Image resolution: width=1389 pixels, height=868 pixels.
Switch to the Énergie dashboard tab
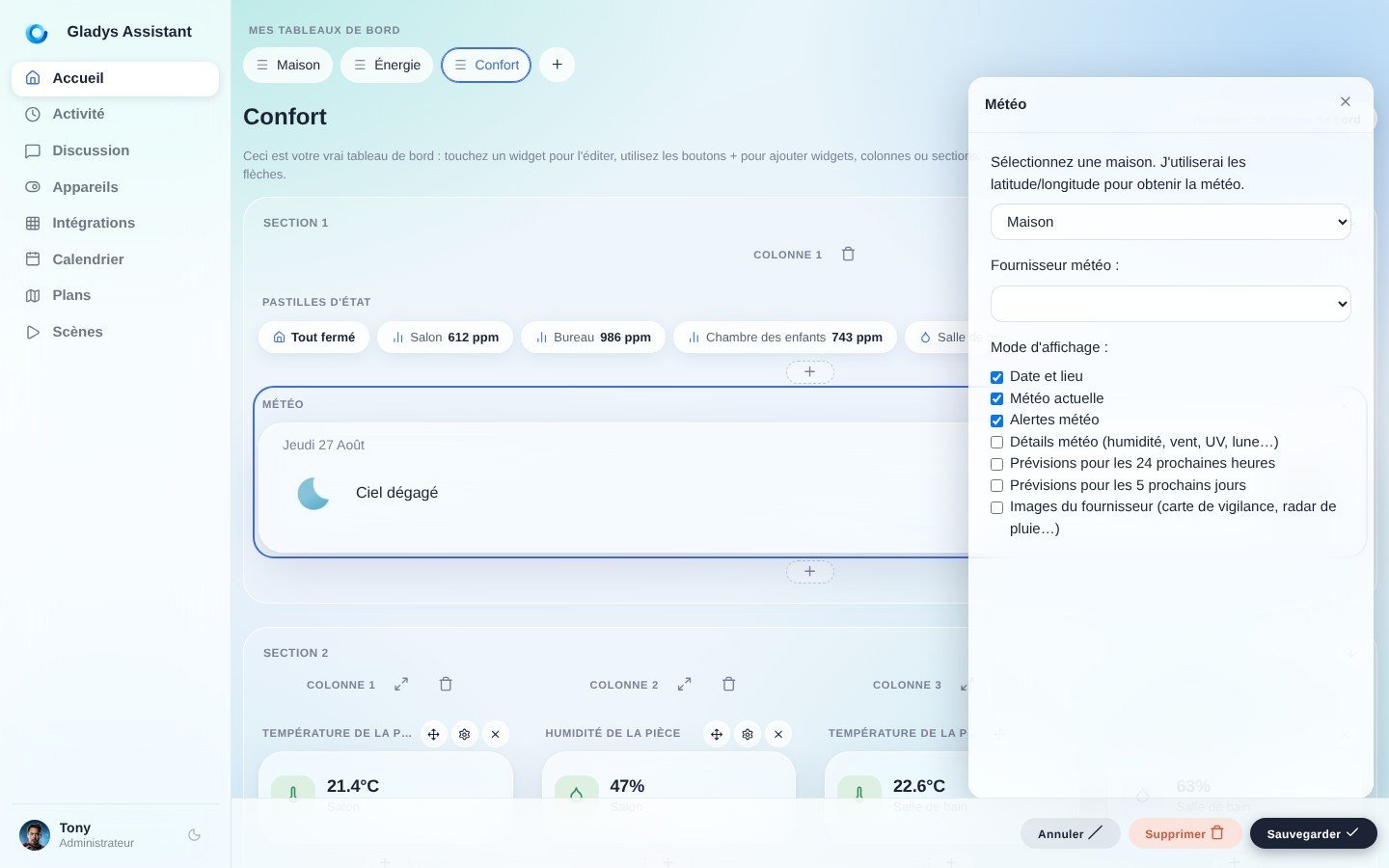coord(387,65)
